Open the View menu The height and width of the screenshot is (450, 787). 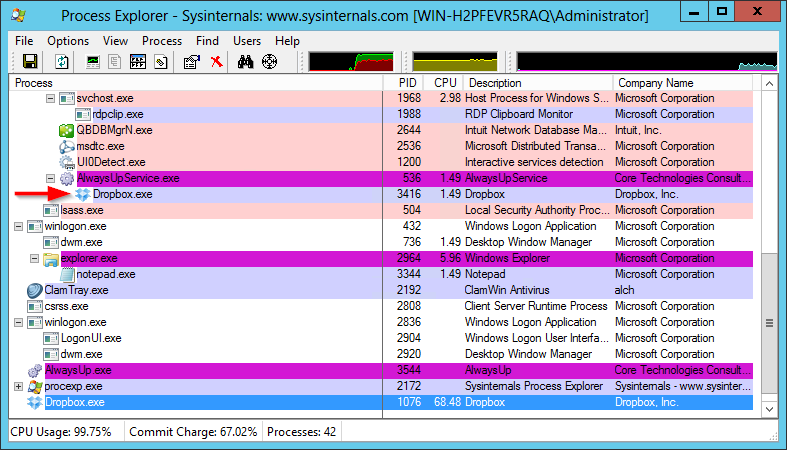[115, 41]
